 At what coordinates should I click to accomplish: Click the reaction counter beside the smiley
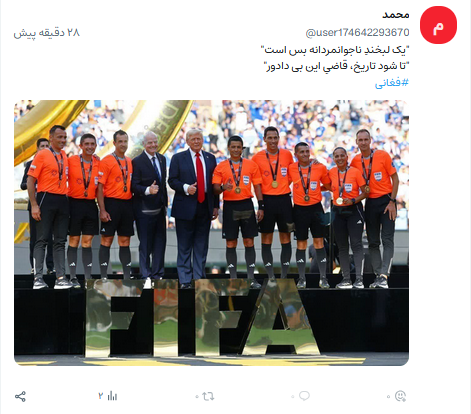pyautogui.click(x=388, y=397)
